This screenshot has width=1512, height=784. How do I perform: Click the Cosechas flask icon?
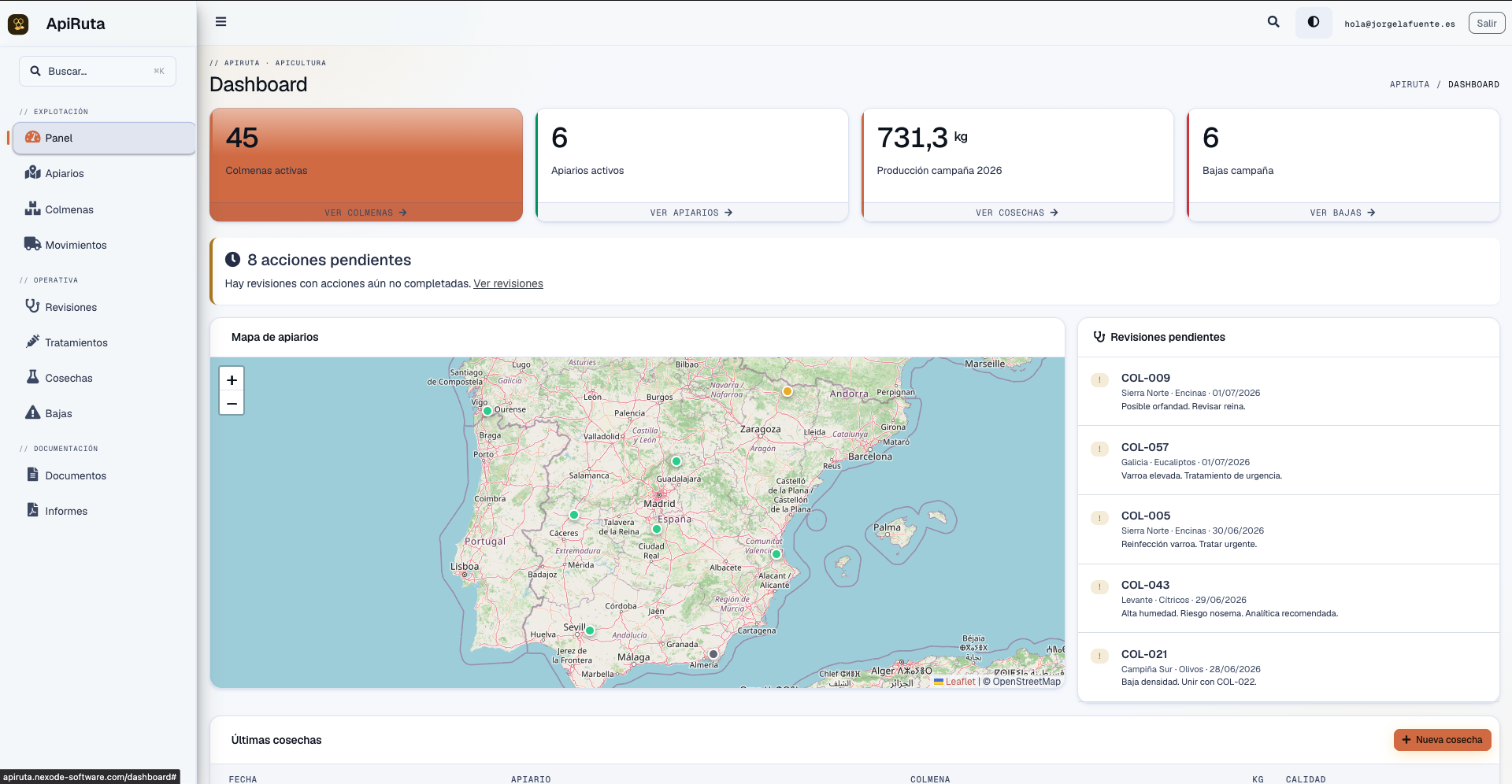click(32, 377)
